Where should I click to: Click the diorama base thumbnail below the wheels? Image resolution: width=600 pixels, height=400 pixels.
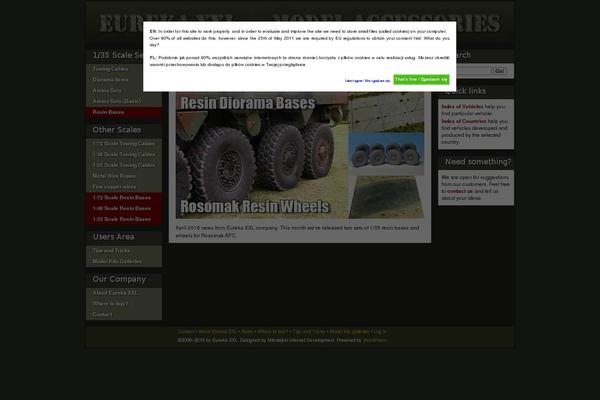click(386, 197)
